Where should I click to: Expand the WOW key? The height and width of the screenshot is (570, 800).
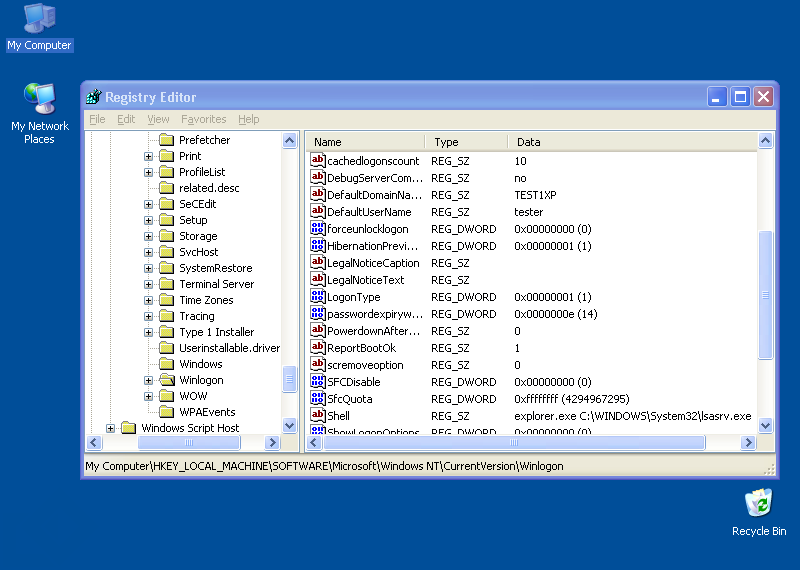(x=148, y=396)
